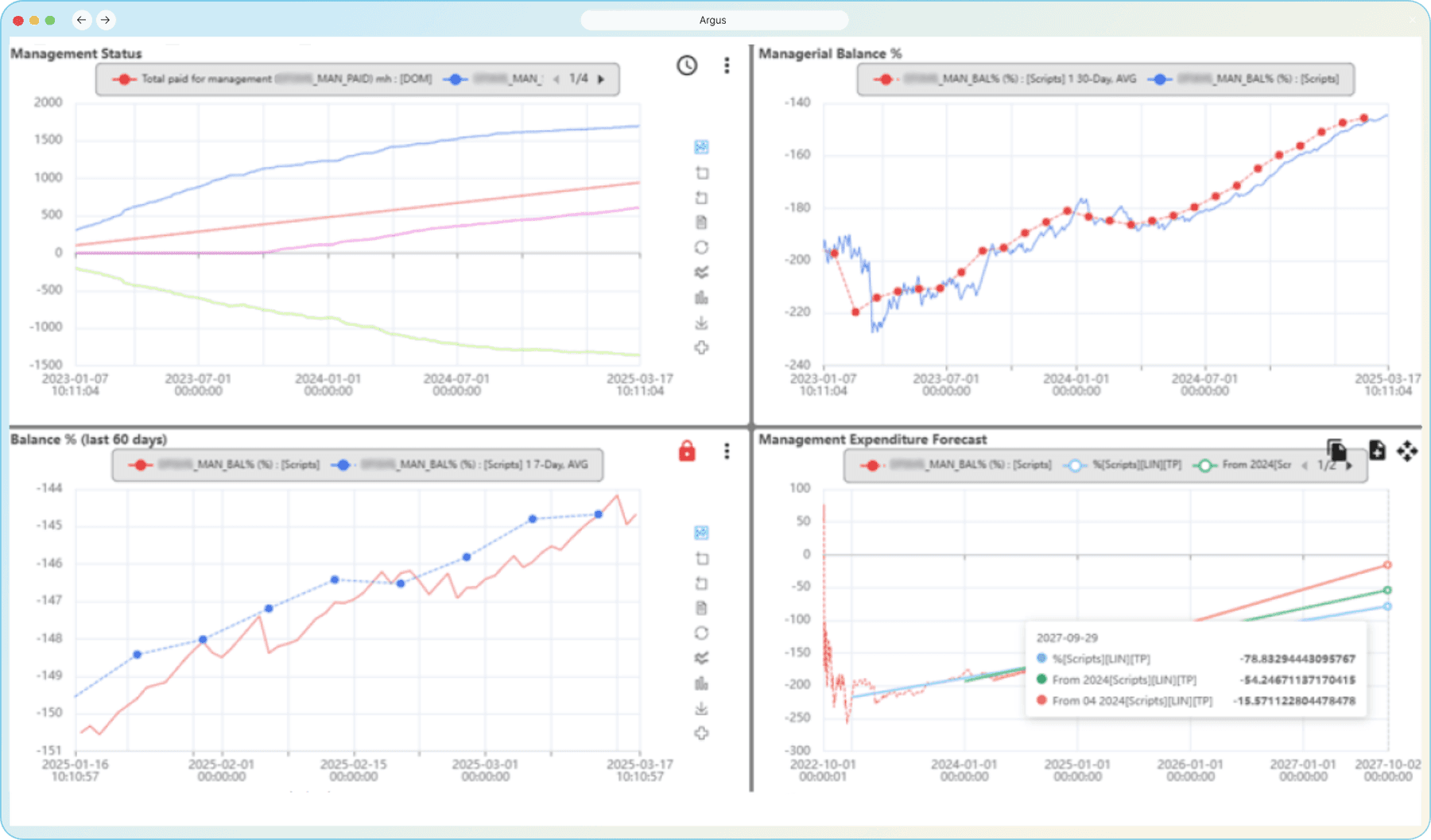This screenshot has height=840, width=1431.
Task: Go to previous legend page in Management Status
Action: coord(556,79)
